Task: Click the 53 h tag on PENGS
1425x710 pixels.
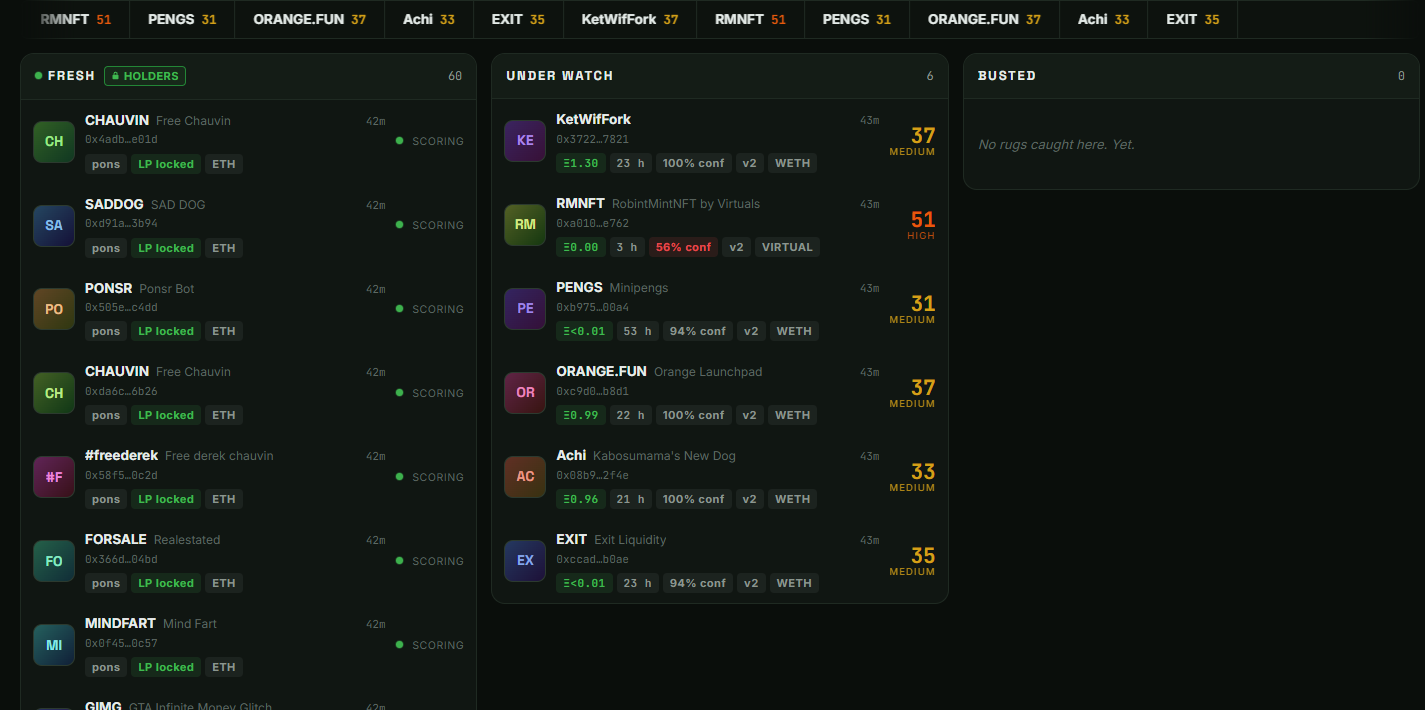Action: (x=637, y=331)
